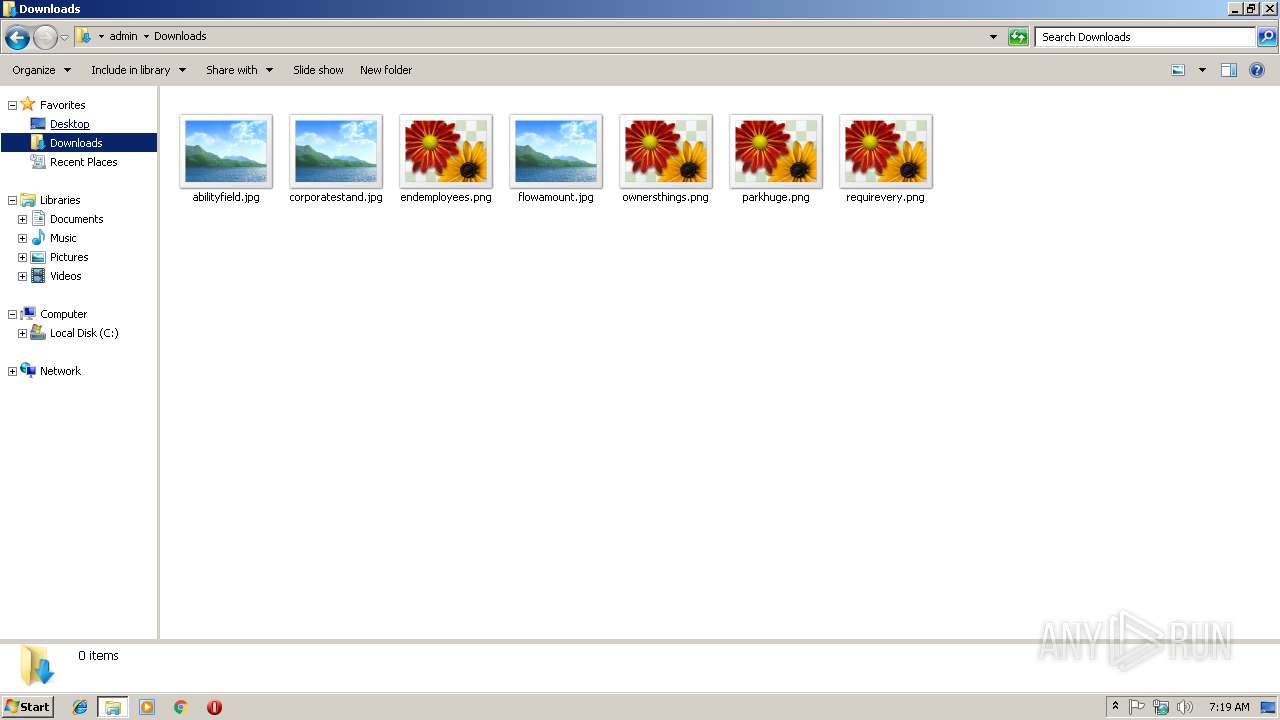
Task: Select the Documents library
Action: point(76,219)
